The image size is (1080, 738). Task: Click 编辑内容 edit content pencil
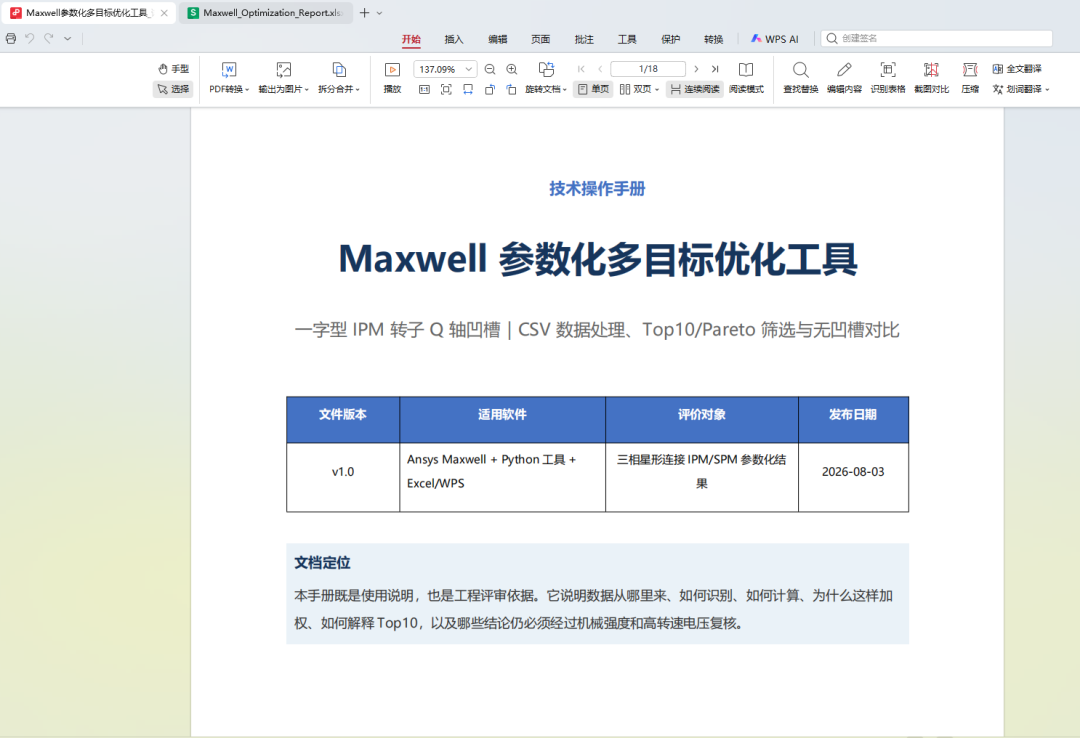pyautogui.click(x=844, y=77)
